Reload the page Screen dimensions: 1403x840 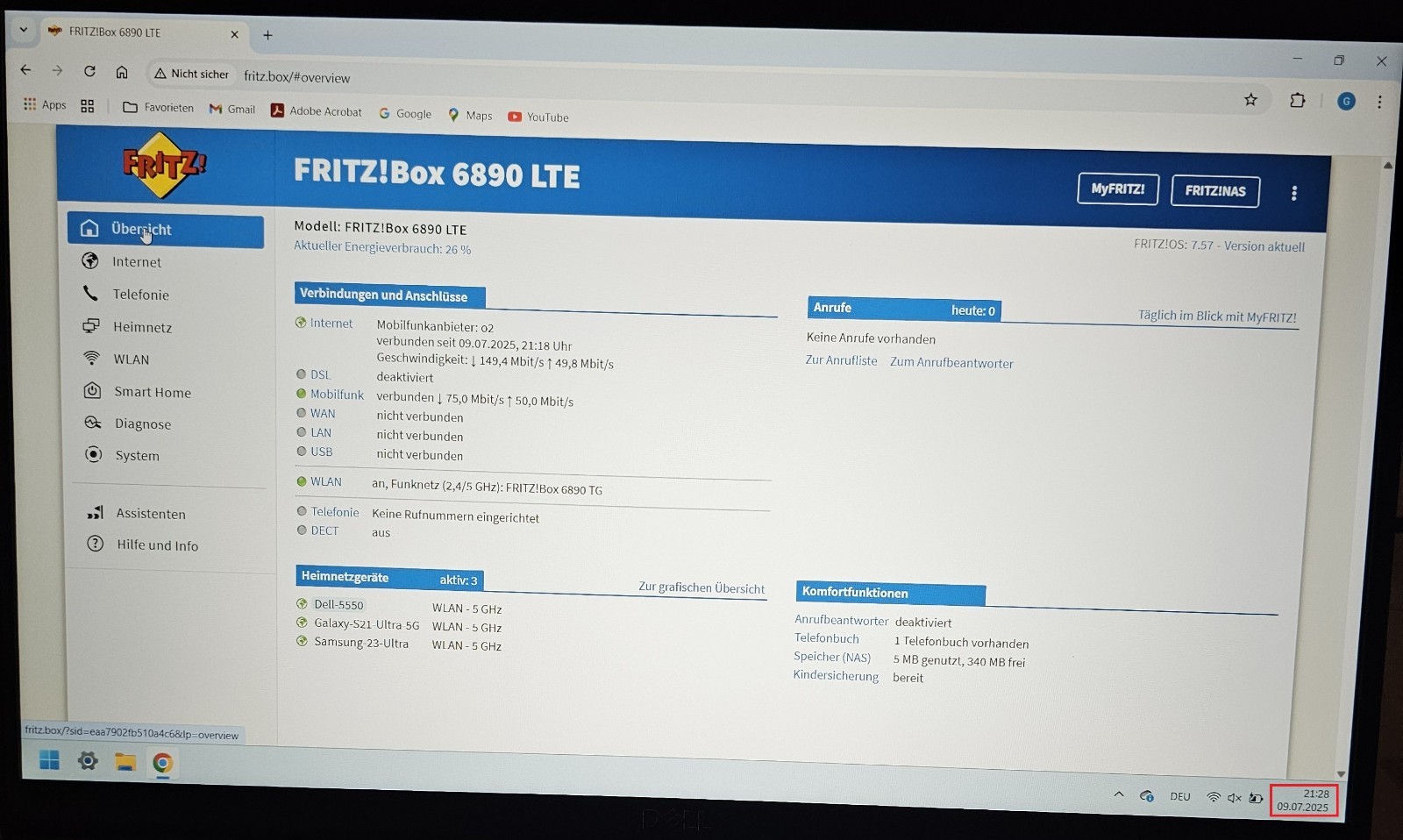click(x=89, y=71)
